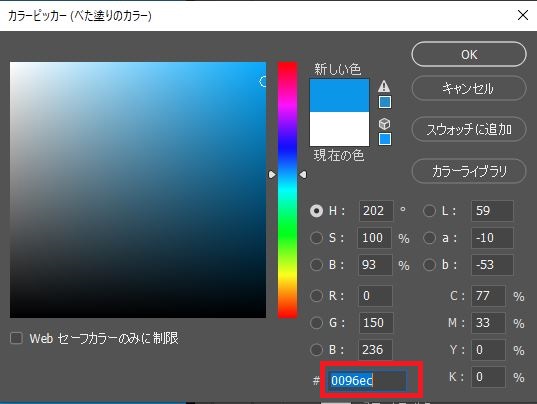Select the H hue radio button

tap(316, 211)
